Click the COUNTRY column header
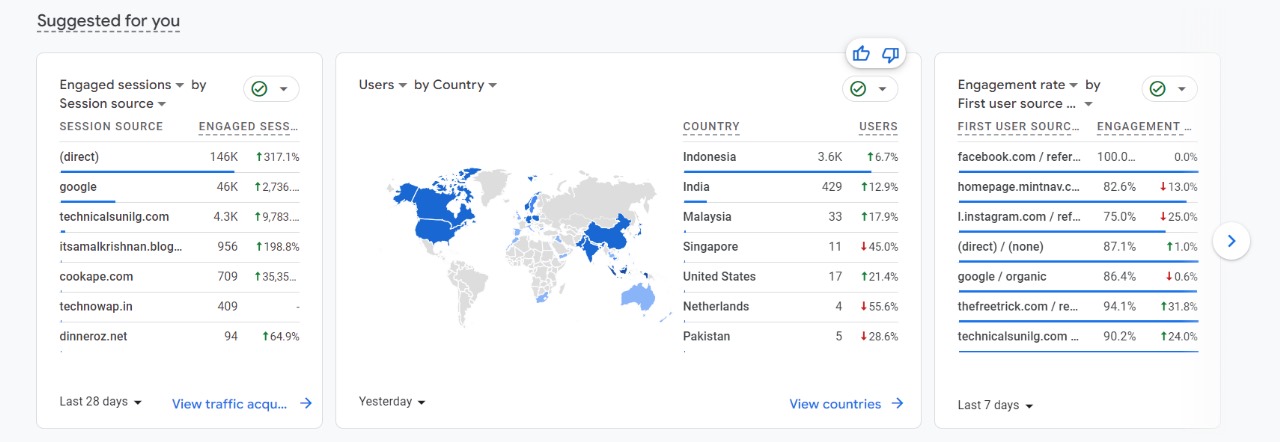Screen dimensions: 1280x442 click(x=711, y=127)
